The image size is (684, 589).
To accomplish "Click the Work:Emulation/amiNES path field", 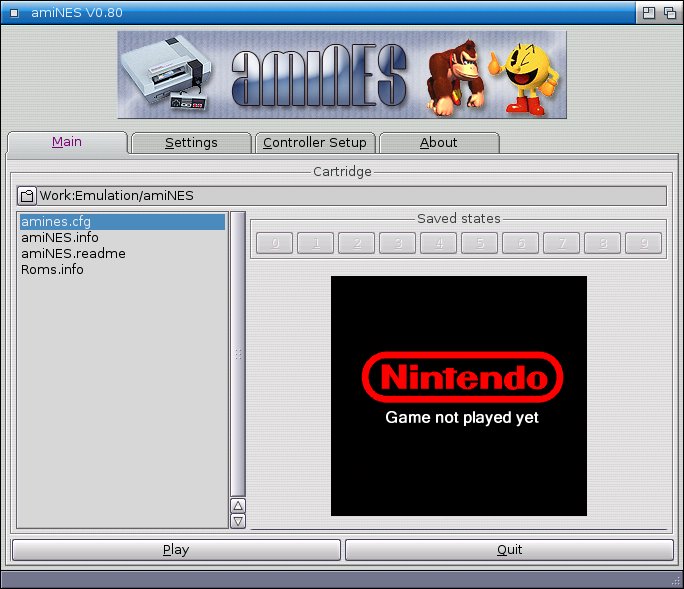I will (352, 196).
